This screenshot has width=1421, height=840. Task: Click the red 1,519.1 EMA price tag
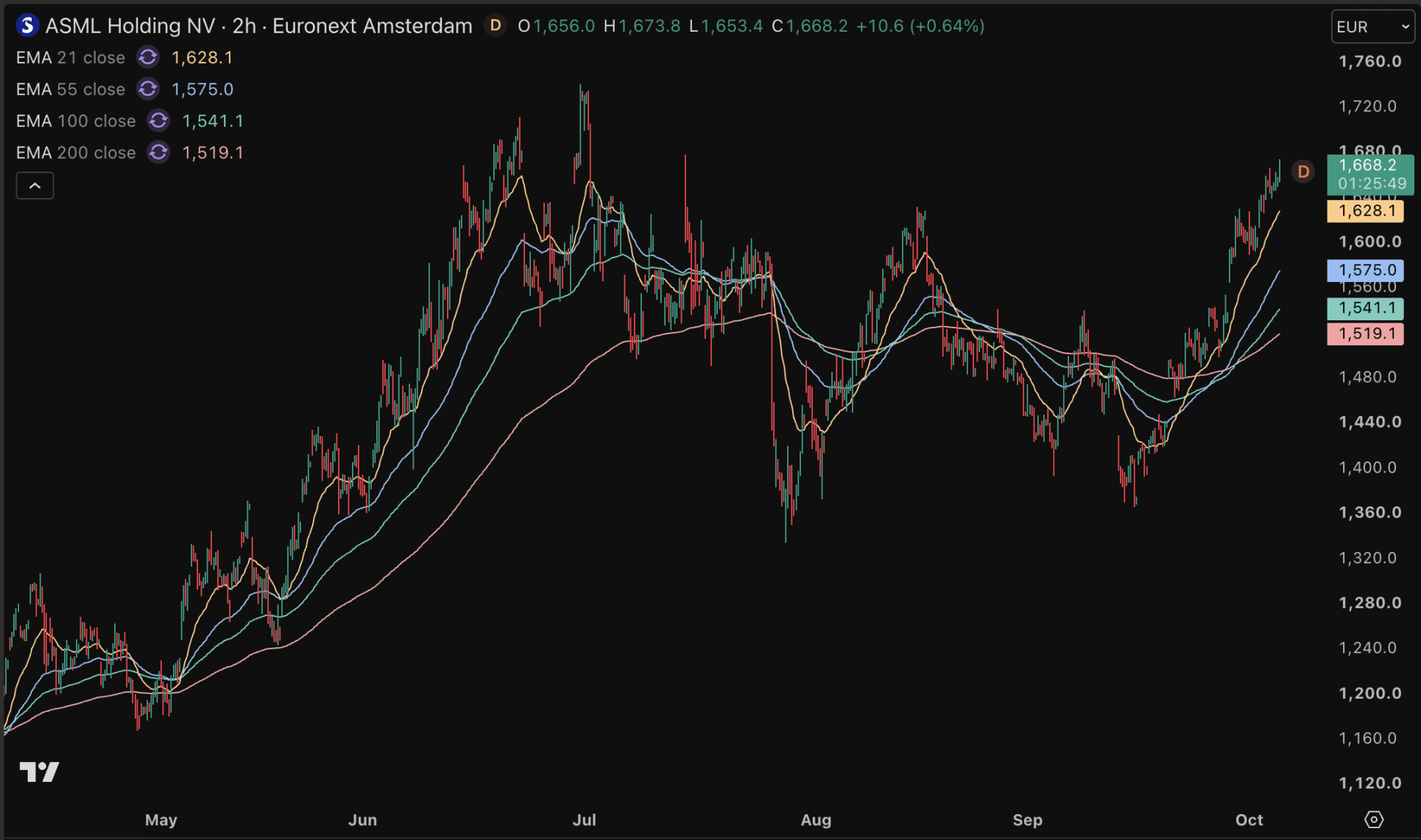1365,333
